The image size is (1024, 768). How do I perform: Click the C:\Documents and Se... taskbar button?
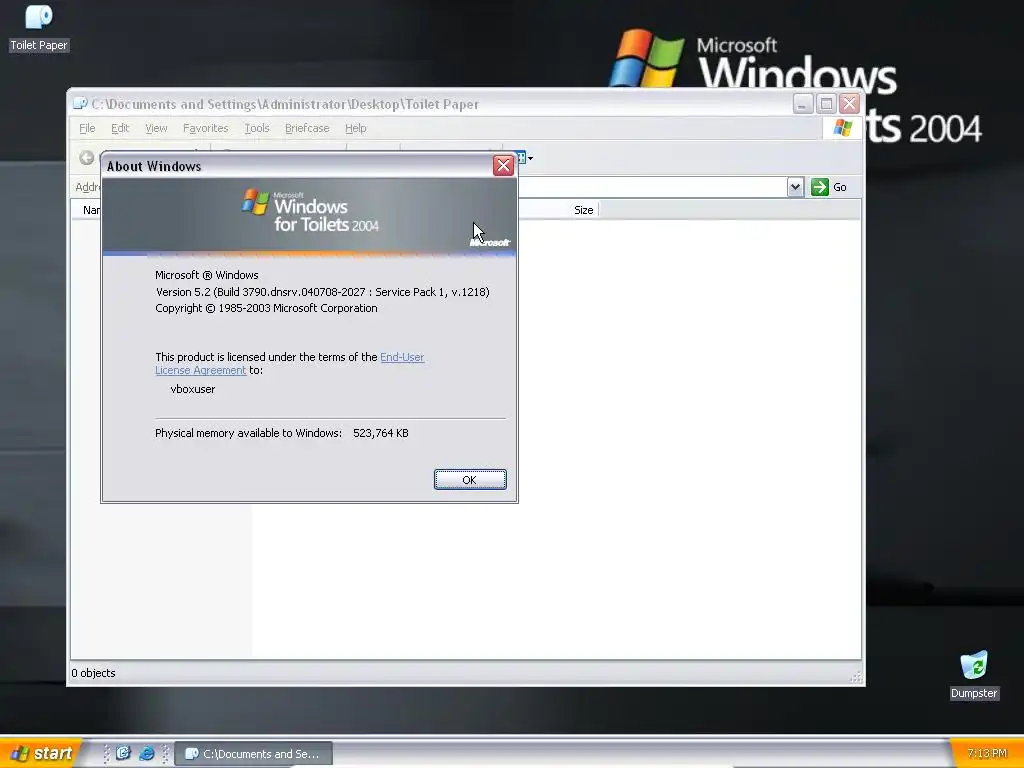pyautogui.click(x=254, y=754)
